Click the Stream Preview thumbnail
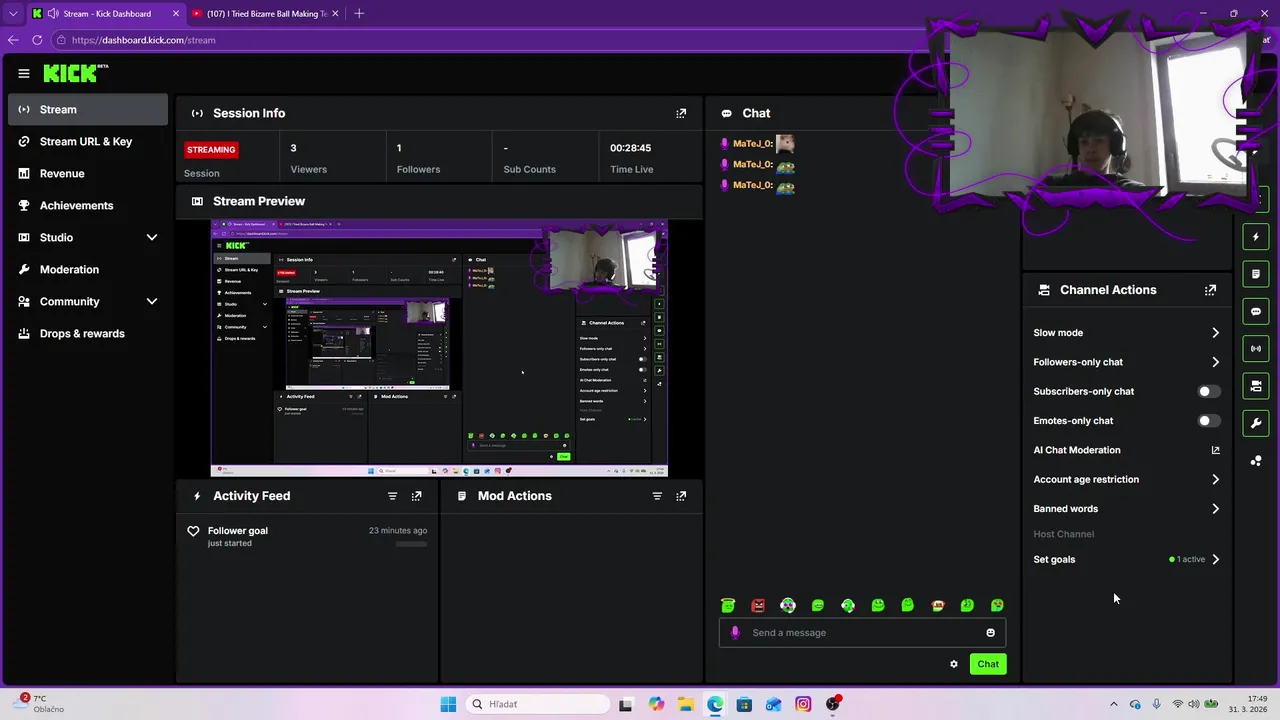 point(439,348)
